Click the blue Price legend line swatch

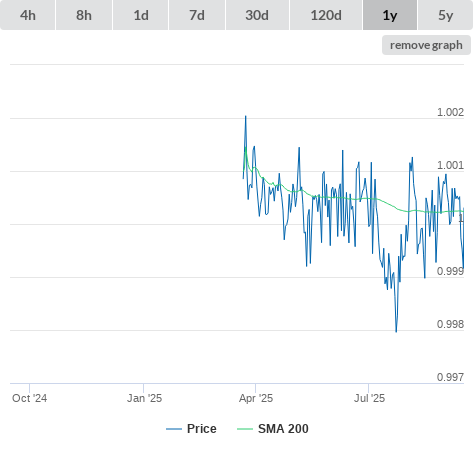pos(174,429)
